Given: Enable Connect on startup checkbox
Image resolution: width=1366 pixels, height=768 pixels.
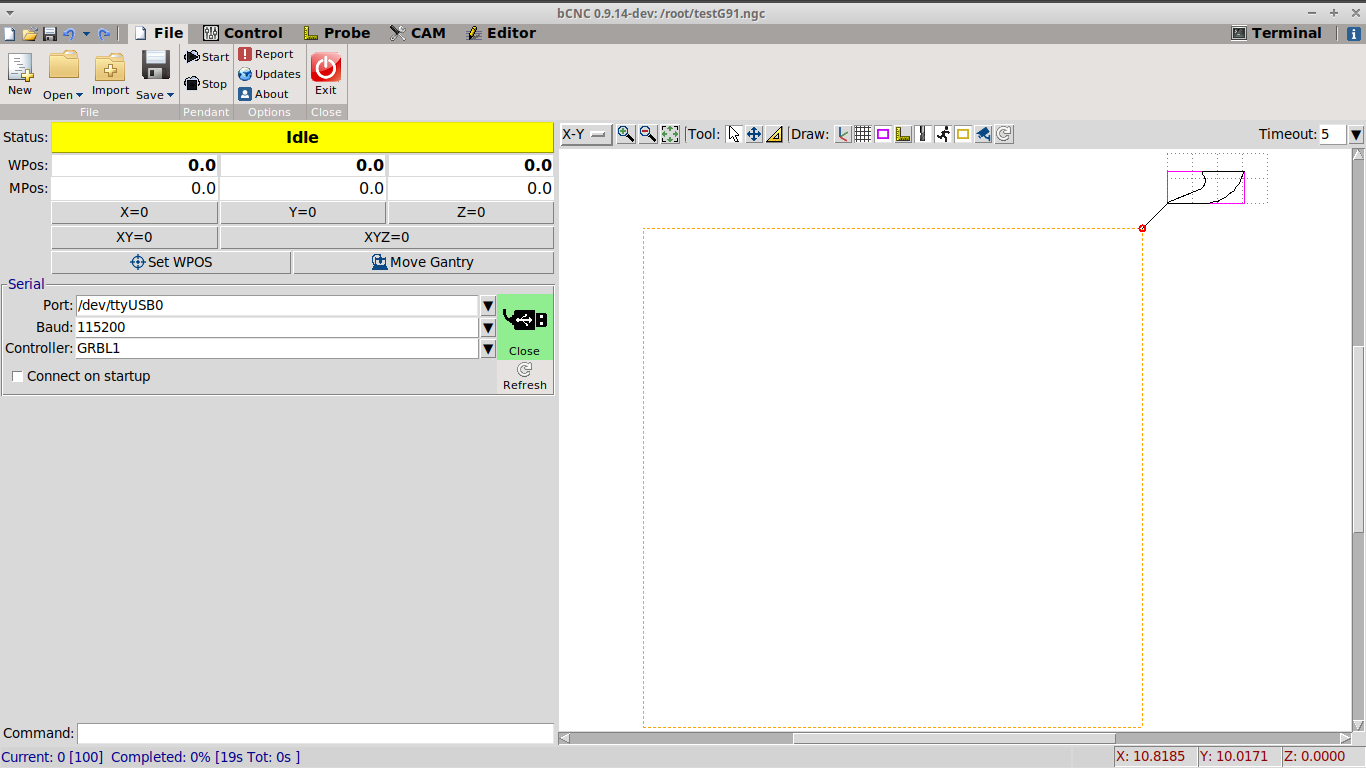Looking at the screenshot, I should (17, 377).
